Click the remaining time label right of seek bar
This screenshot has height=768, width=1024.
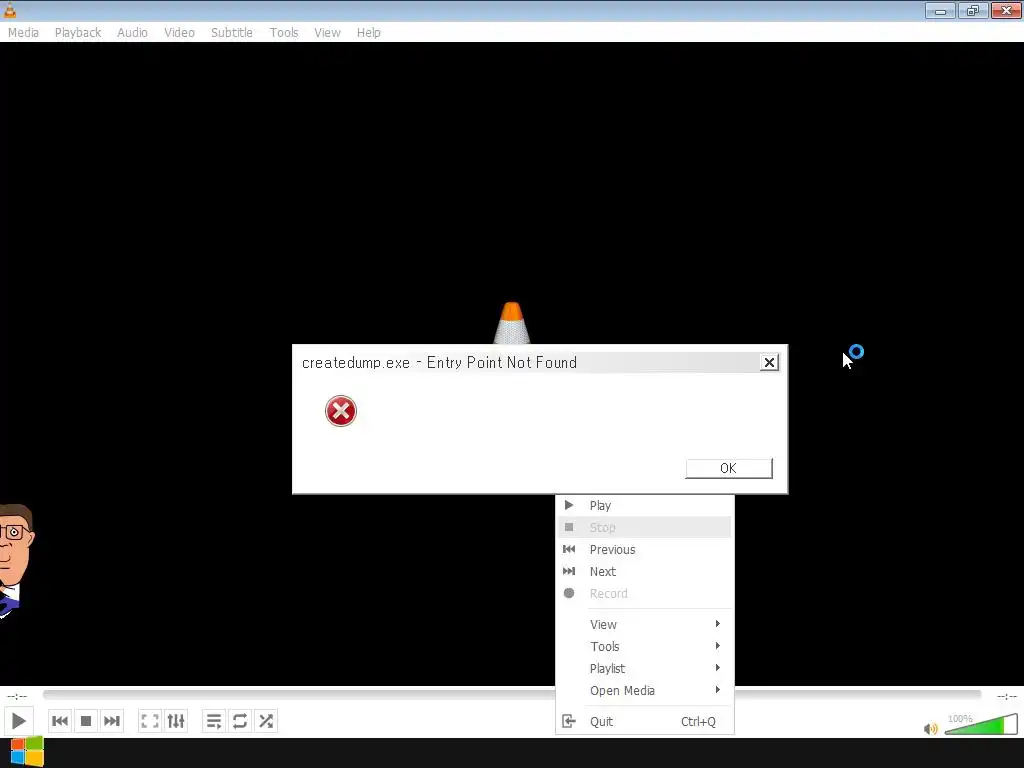tap(1006, 696)
